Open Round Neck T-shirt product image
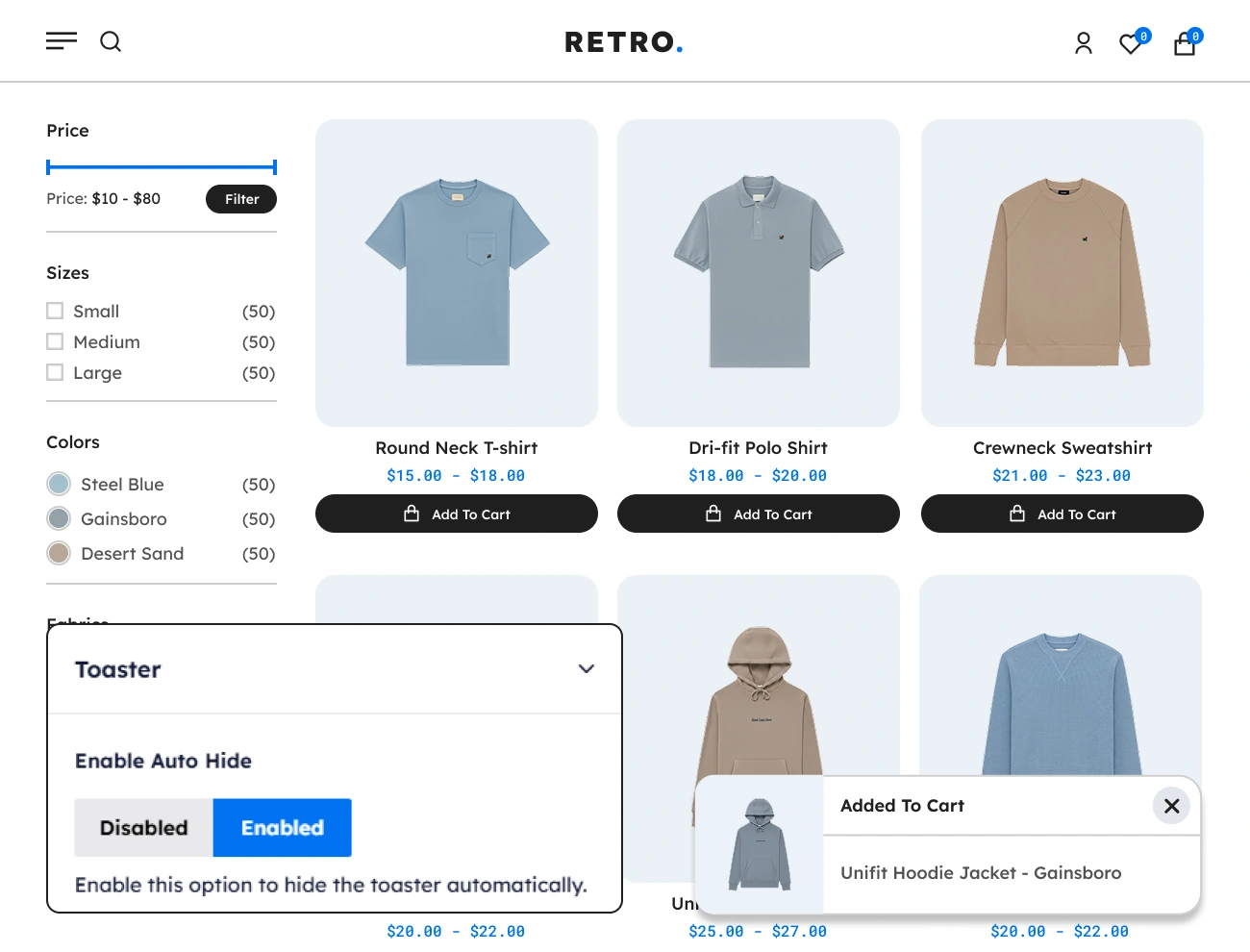 [x=457, y=273]
